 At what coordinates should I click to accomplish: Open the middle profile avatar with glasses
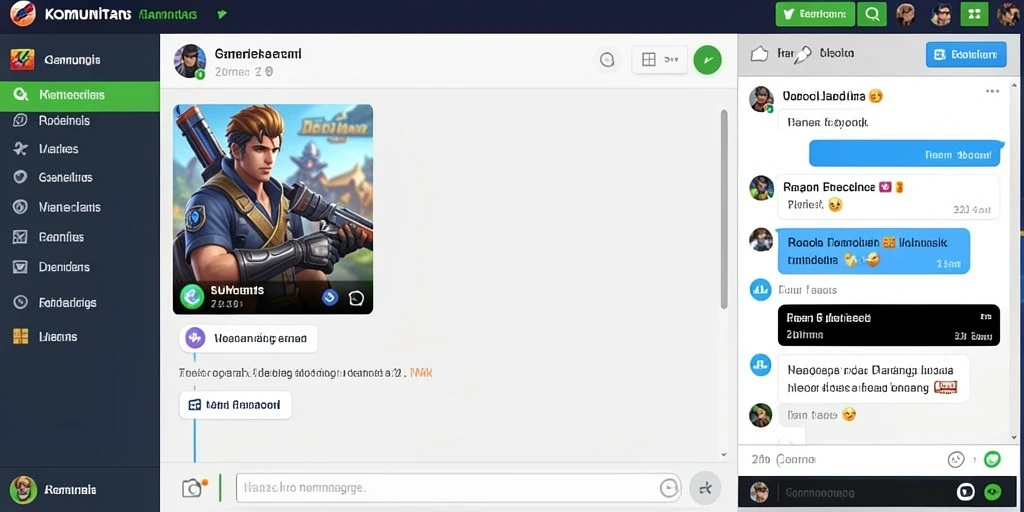[940, 14]
